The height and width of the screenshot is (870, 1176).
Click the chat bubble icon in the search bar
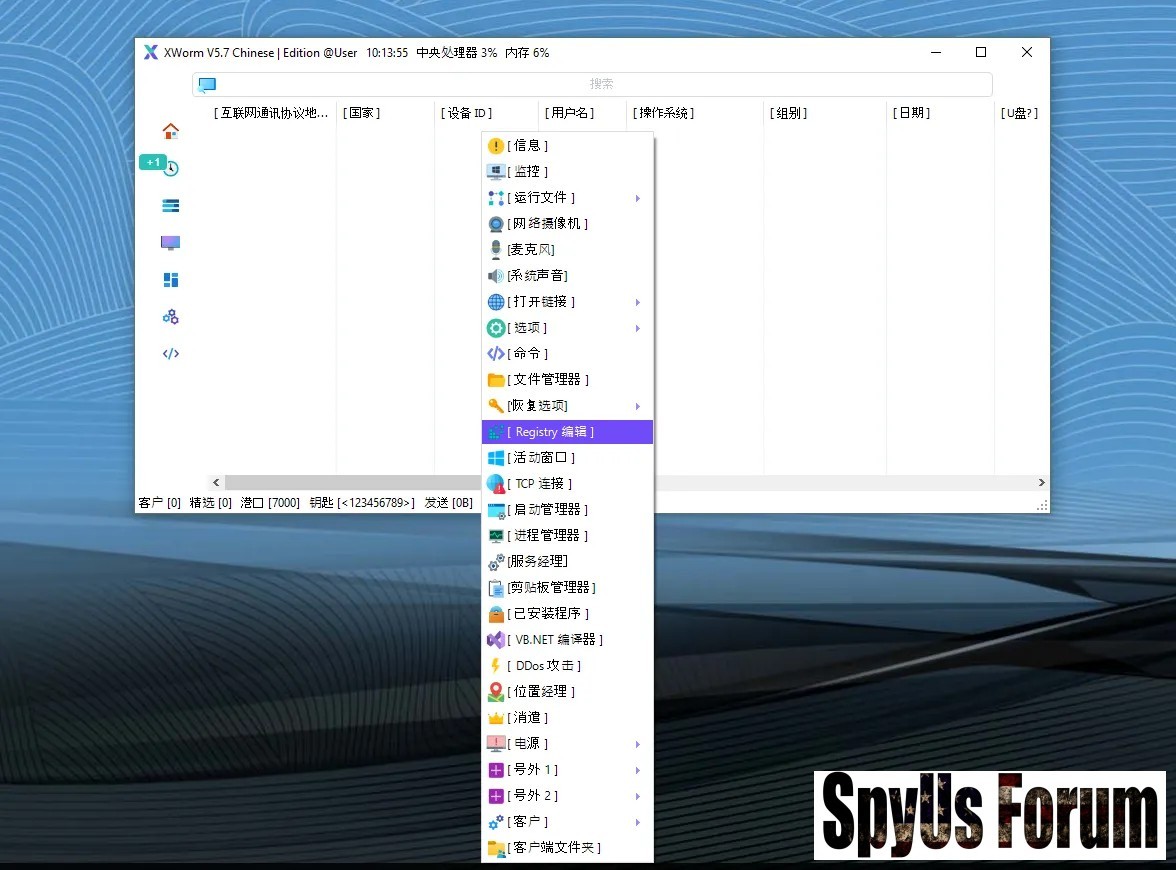207,85
